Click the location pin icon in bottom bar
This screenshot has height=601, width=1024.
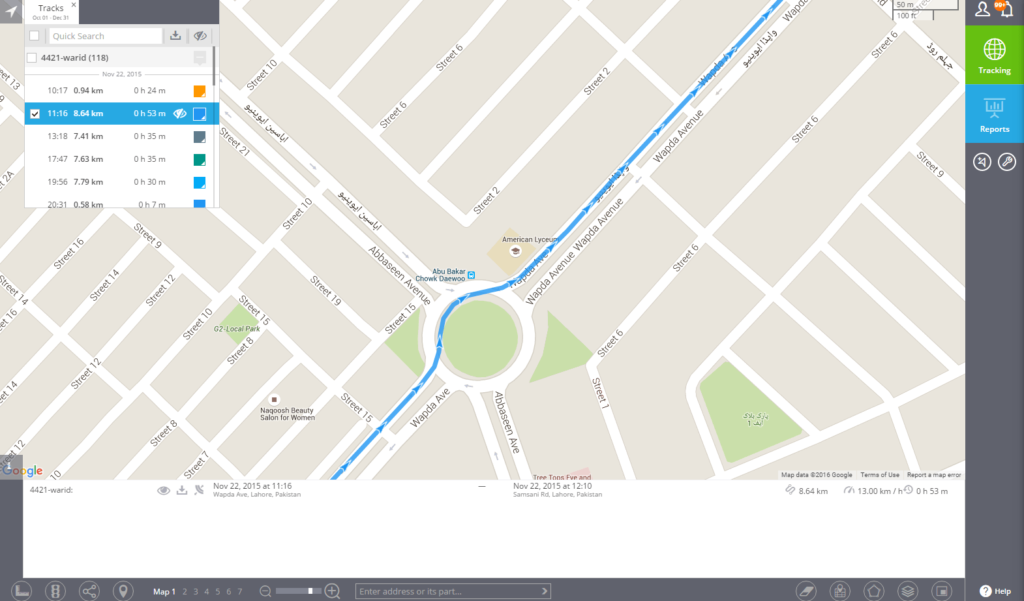[x=123, y=591]
